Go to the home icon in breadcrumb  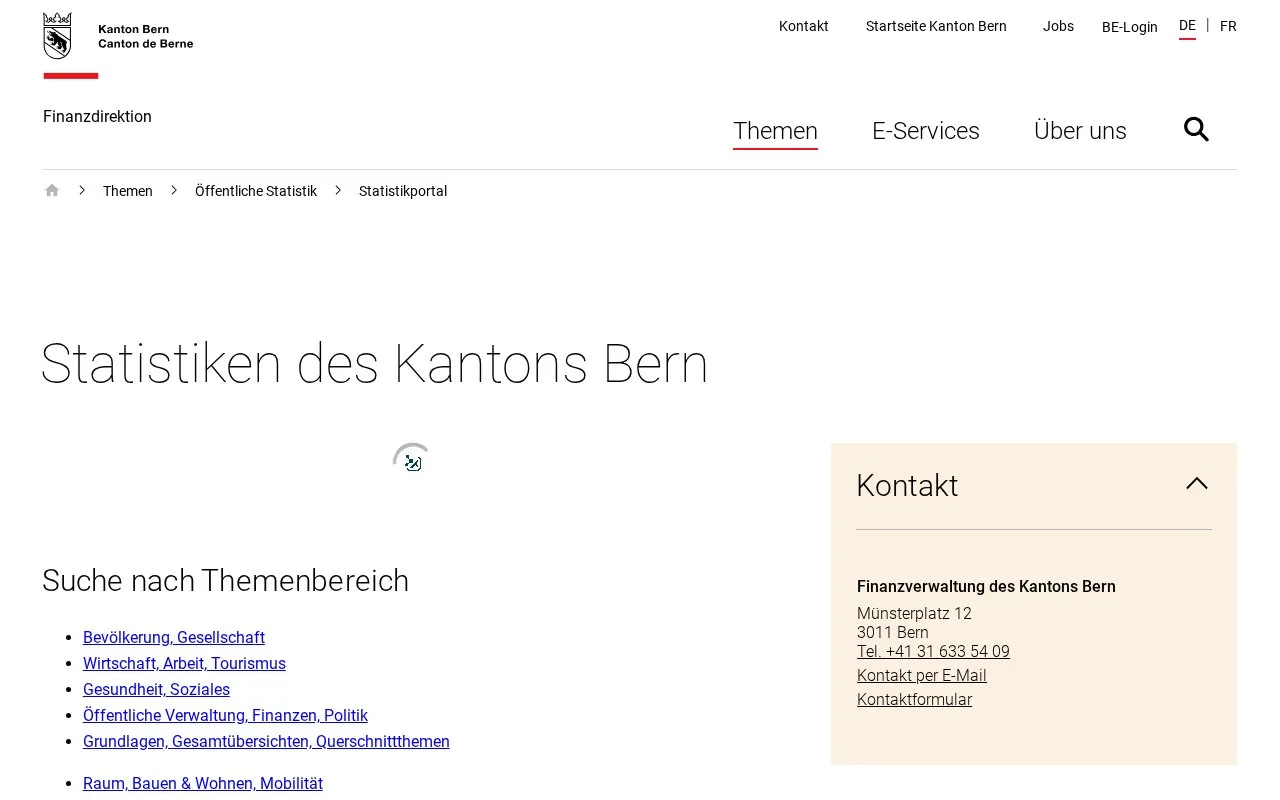pos(52,191)
